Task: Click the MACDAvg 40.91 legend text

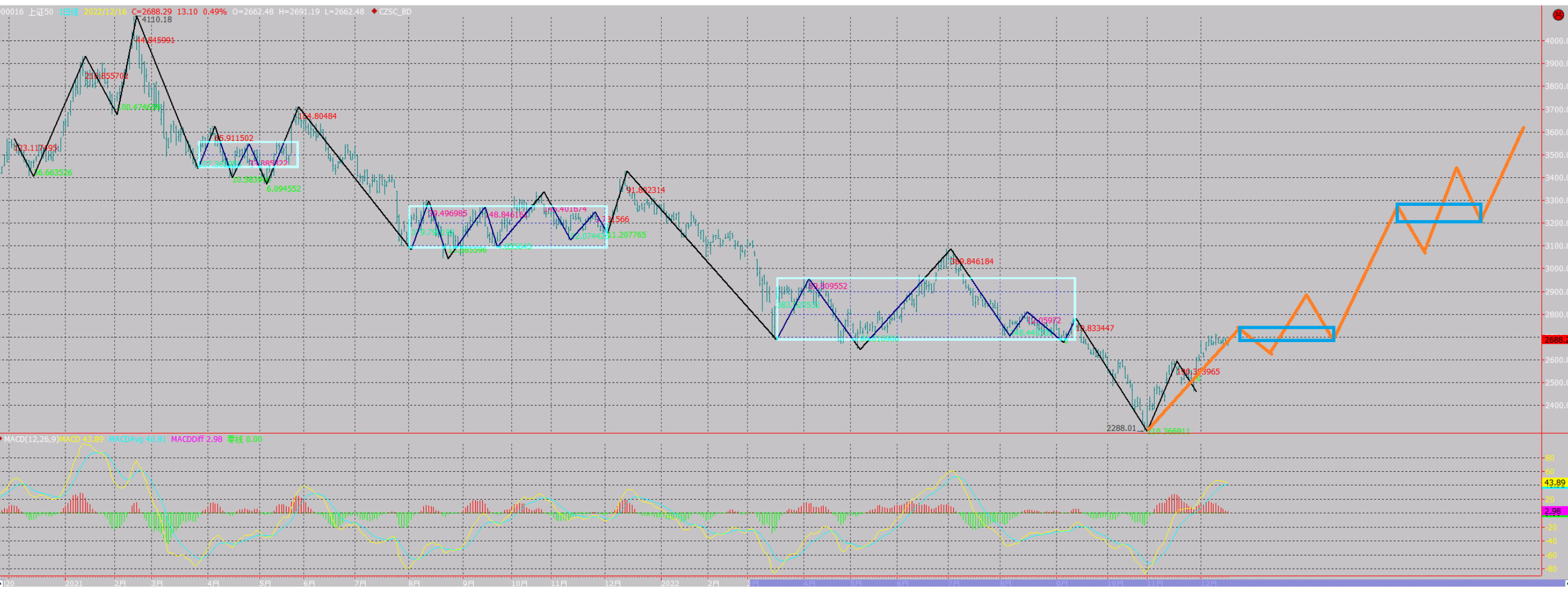Action: [x=137, y=439]
